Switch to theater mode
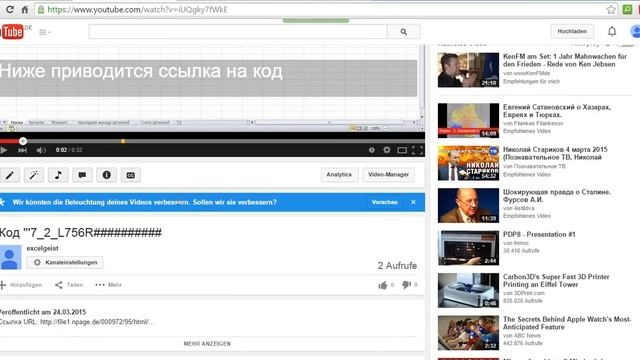640x360 pixels. click(402, 150)
